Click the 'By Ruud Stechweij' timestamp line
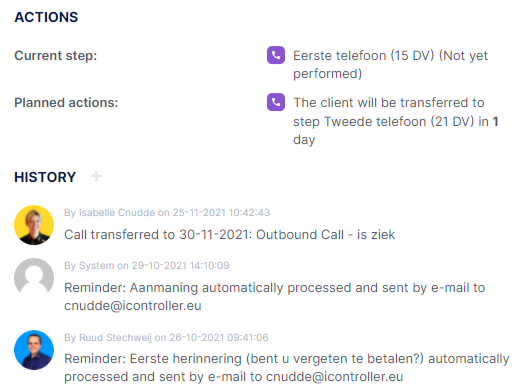Image resolution: width=525 pixels, height=391 pixels. point(166,337)
